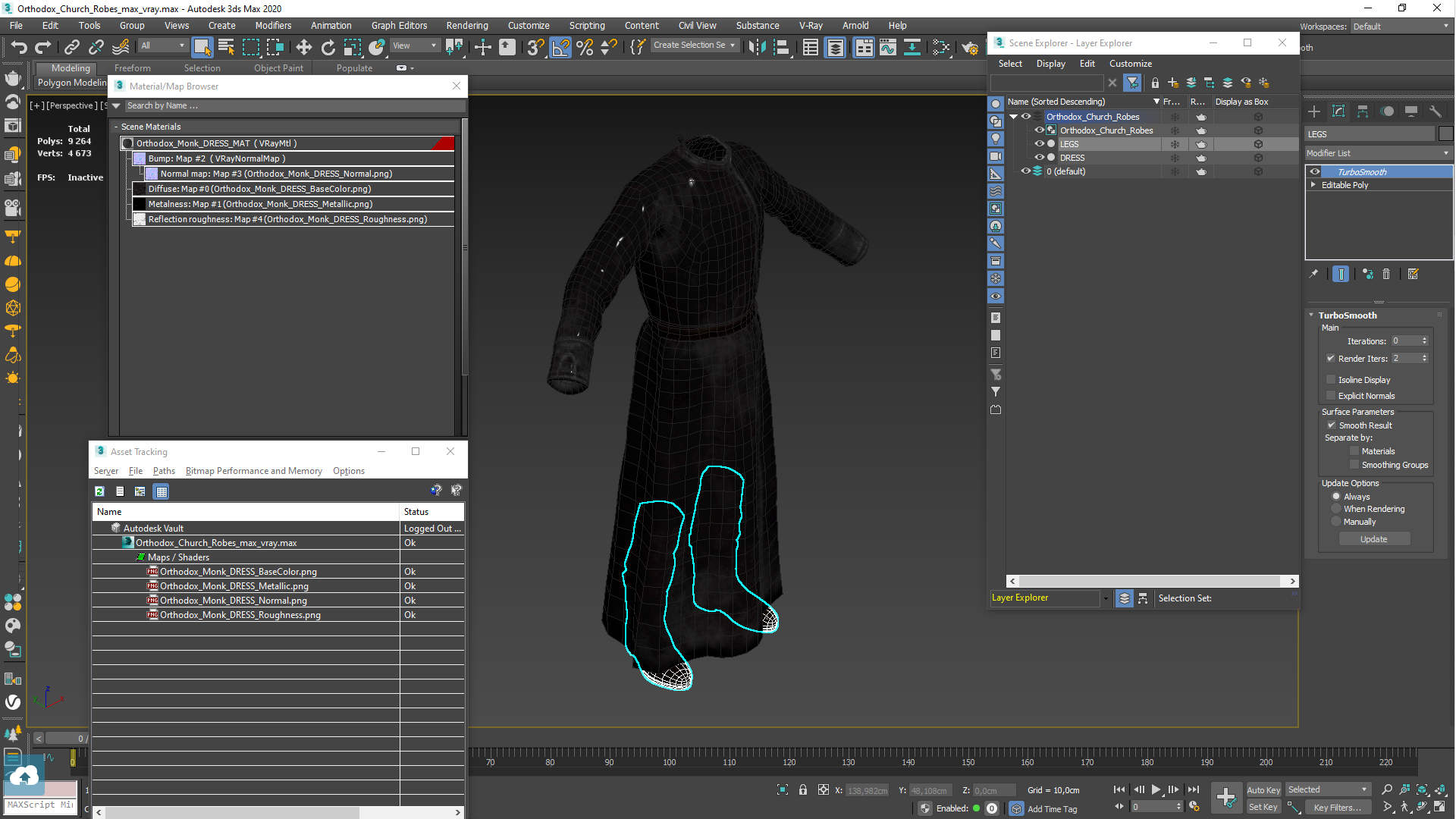Screen dimensions: 1456x819
Task: Activate the Select and Scale tool
Action: (353, 48)
